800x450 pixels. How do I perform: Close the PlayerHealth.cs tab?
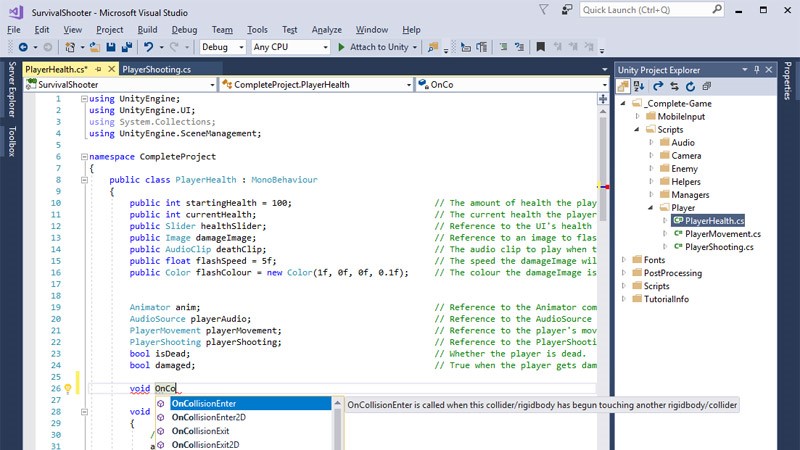click(111, 69)
